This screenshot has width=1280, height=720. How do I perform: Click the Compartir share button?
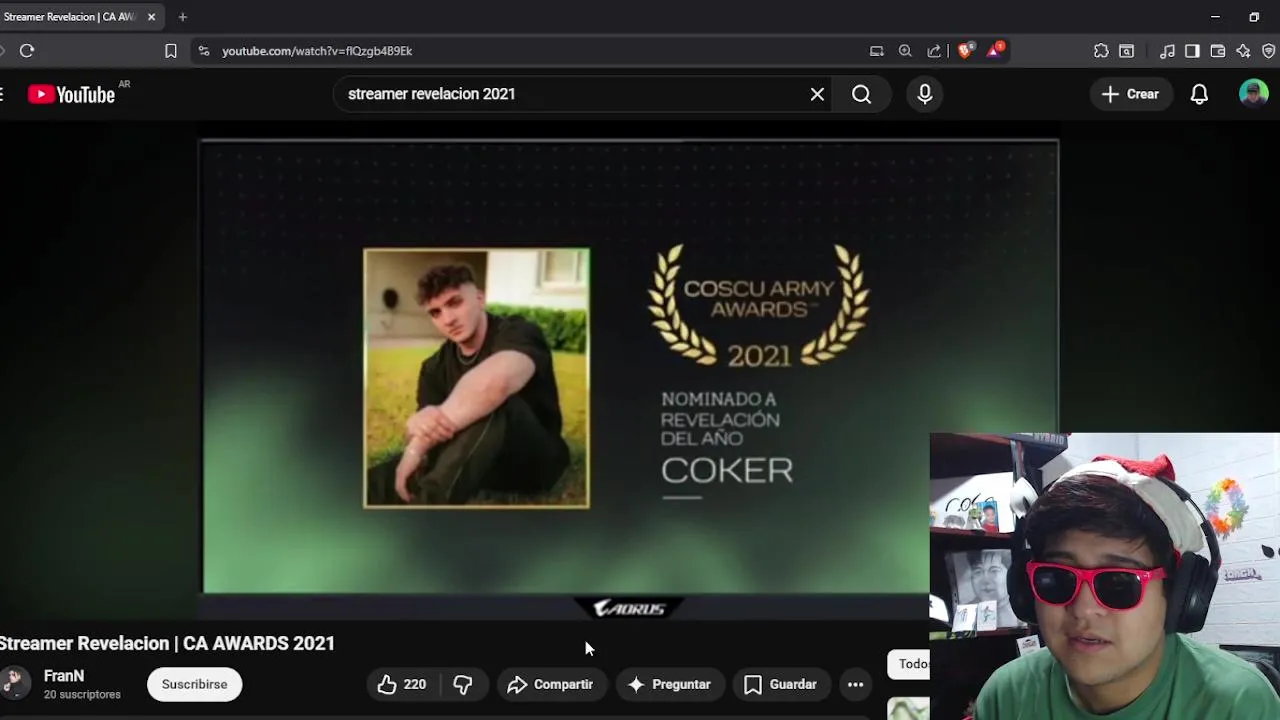(x=550, y=684)
